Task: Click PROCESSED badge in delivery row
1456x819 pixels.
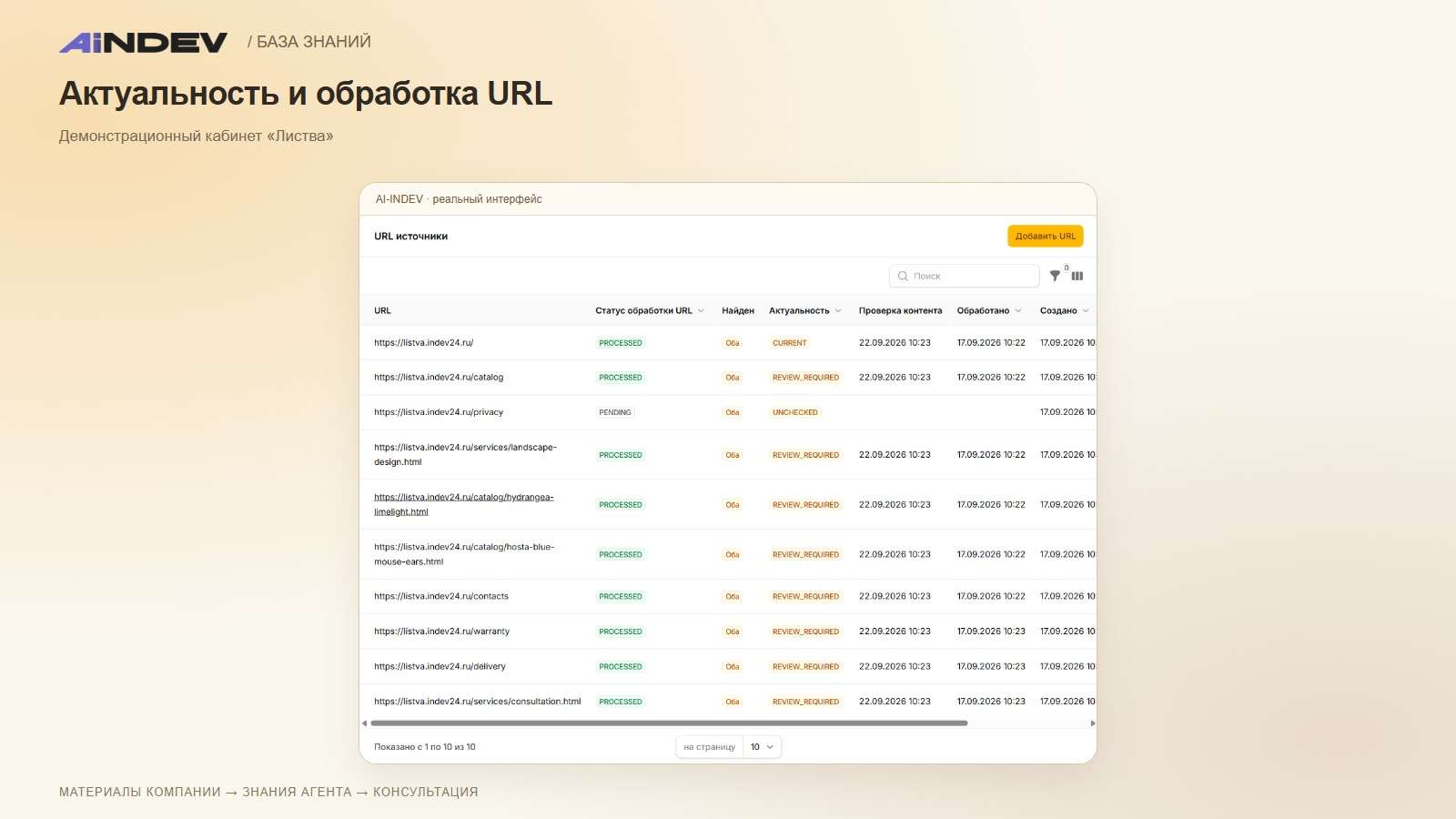Action: pos(621,667)
